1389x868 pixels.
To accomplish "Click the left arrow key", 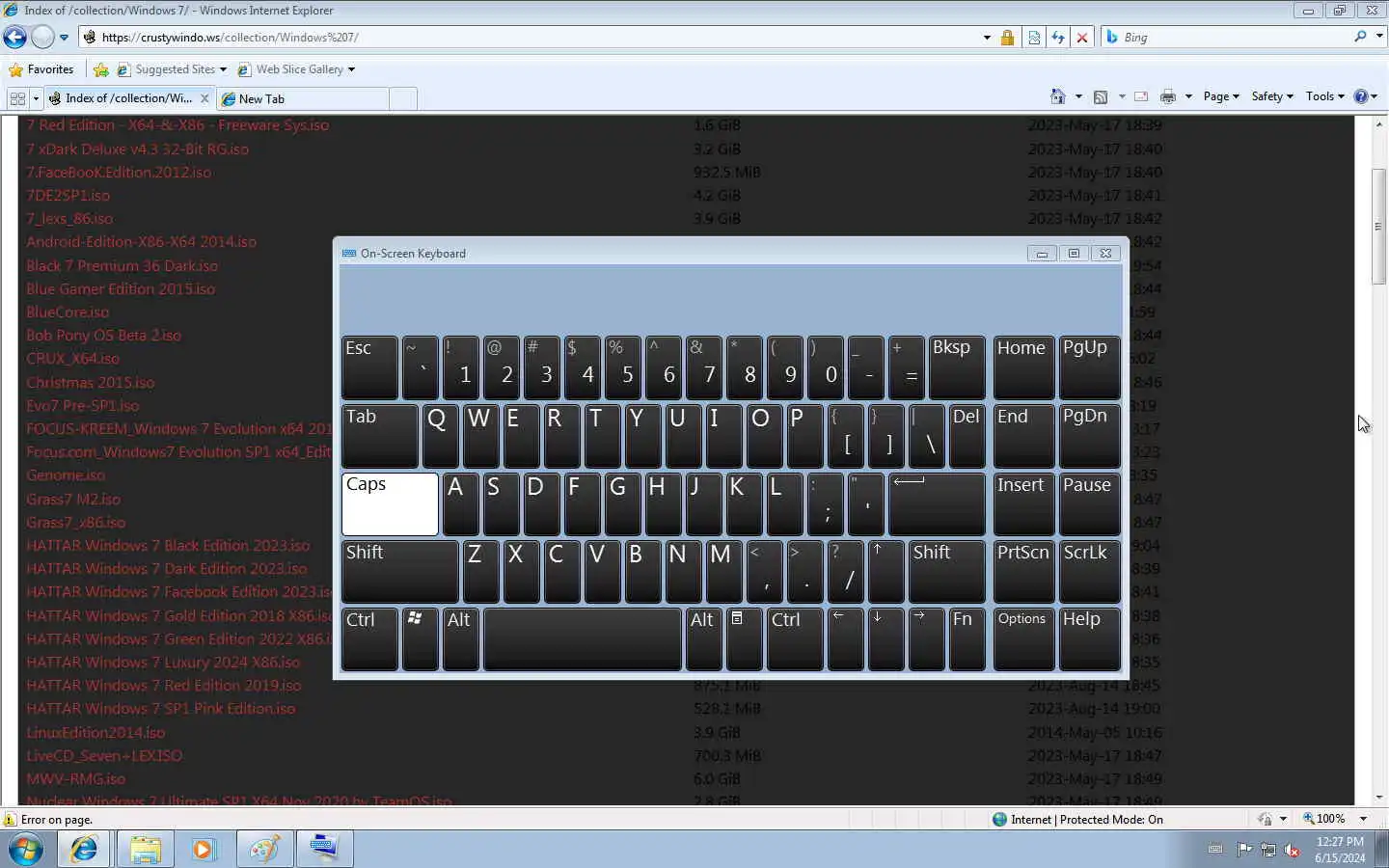I will pos(845,639).
